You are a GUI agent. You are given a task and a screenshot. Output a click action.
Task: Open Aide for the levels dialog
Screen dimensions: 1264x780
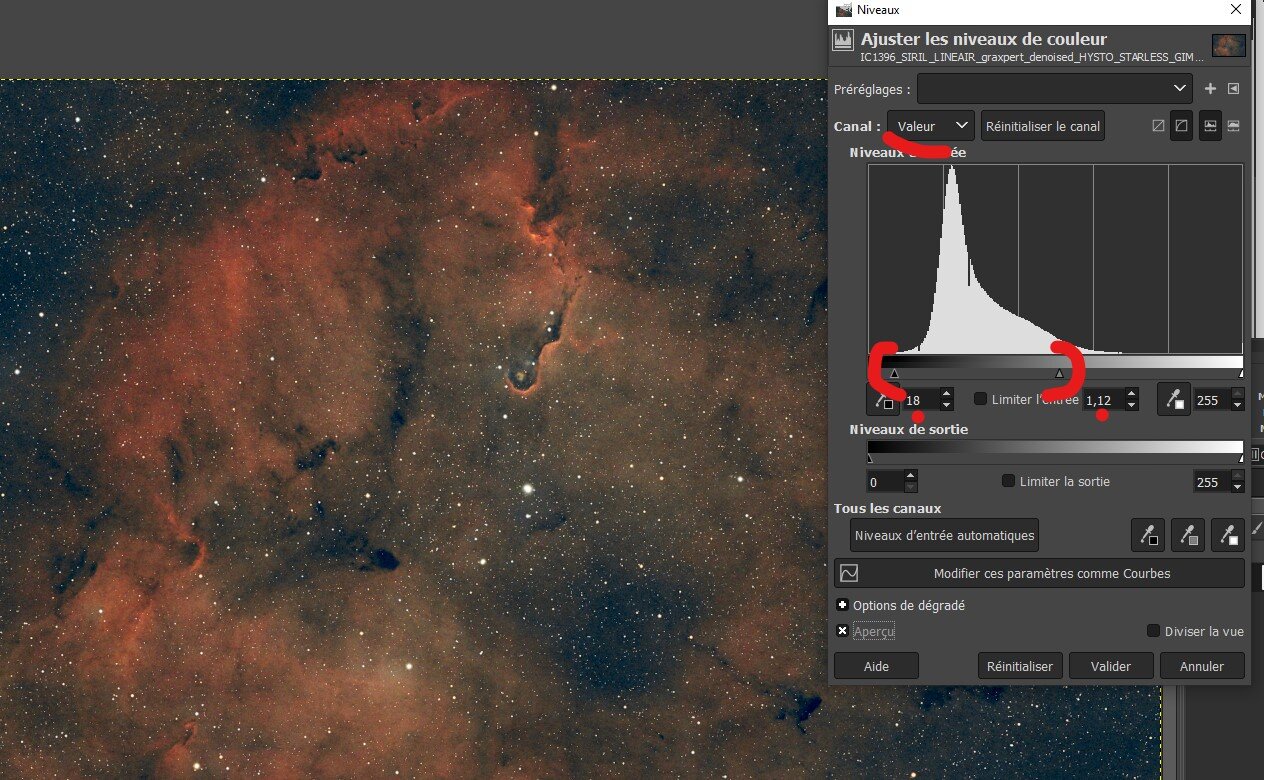tap(876, 666)
